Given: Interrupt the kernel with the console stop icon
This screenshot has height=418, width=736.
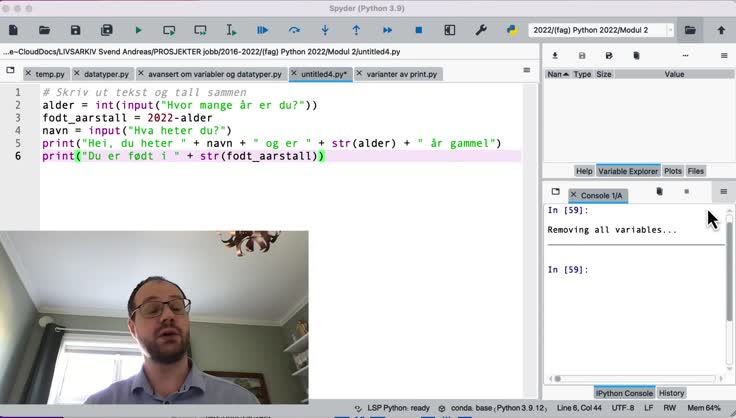Looking at the screenshot, I should [x=687, y=191].
